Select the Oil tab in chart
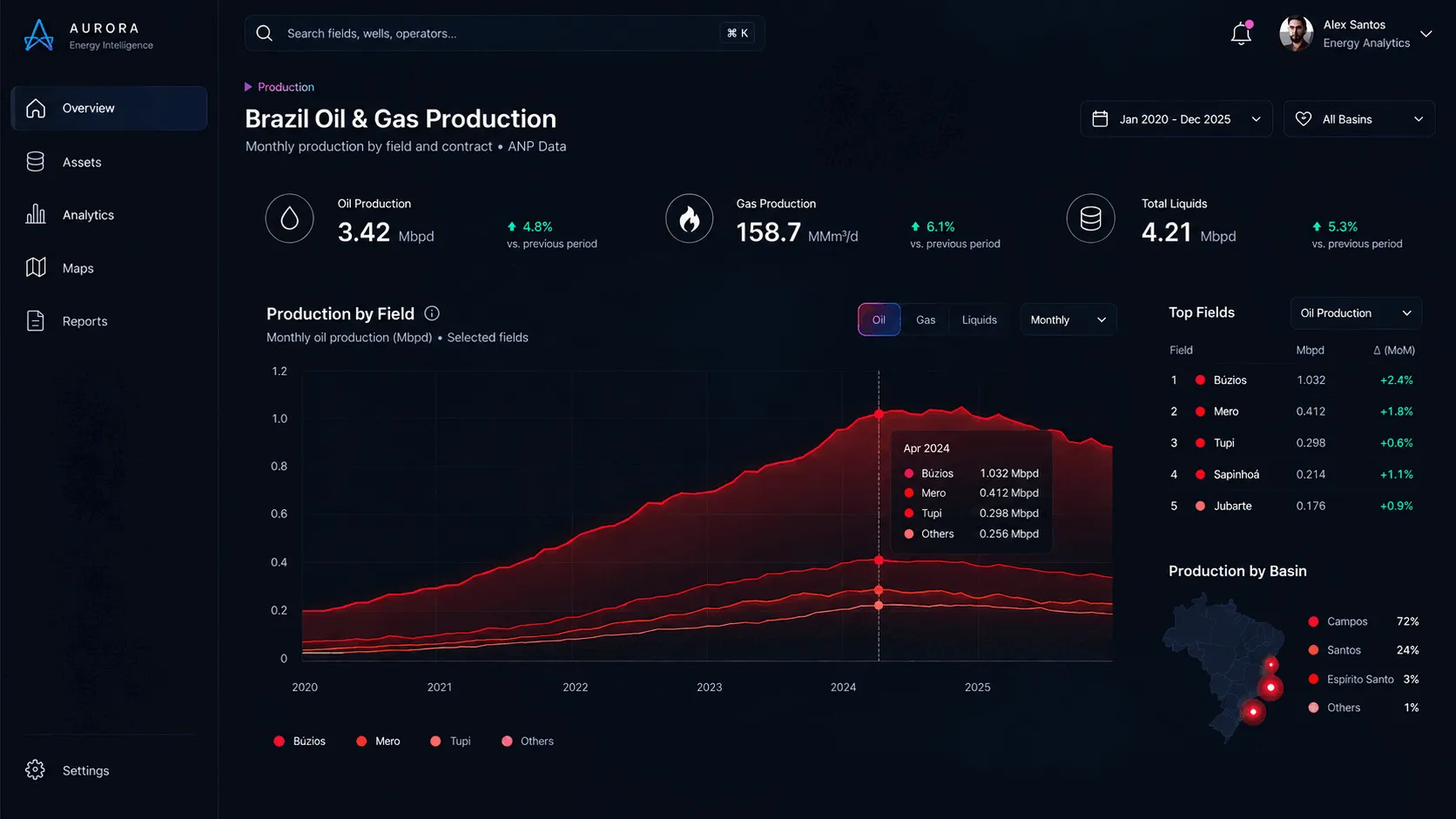Image resolution: width=1456 pixels, height=819 pixels. [x=879, y=319]
